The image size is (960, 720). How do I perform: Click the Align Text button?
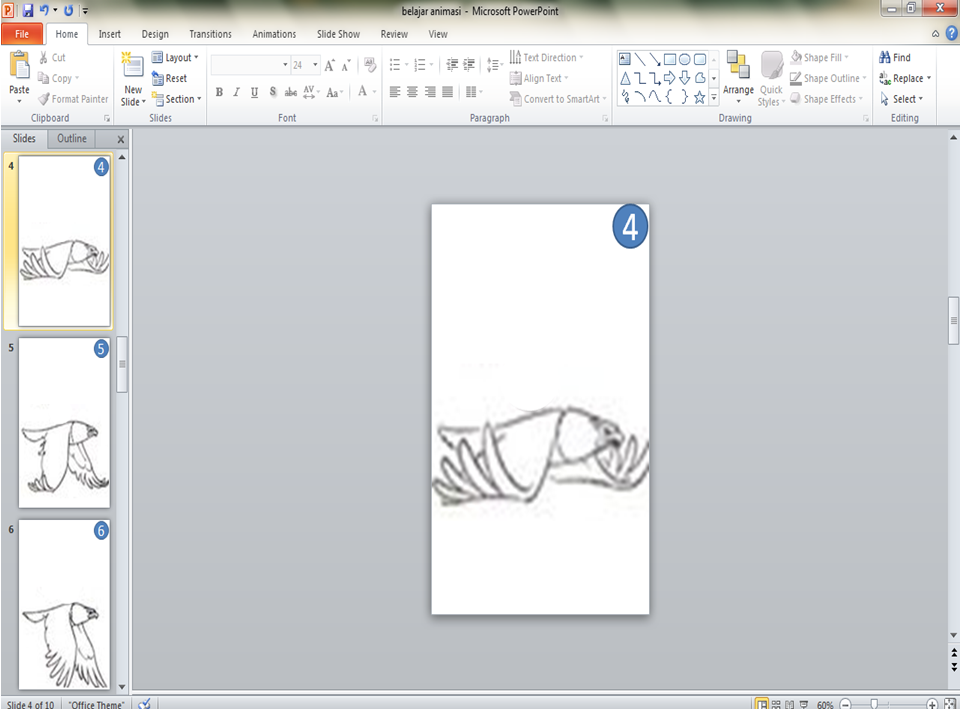pos(539,78)
